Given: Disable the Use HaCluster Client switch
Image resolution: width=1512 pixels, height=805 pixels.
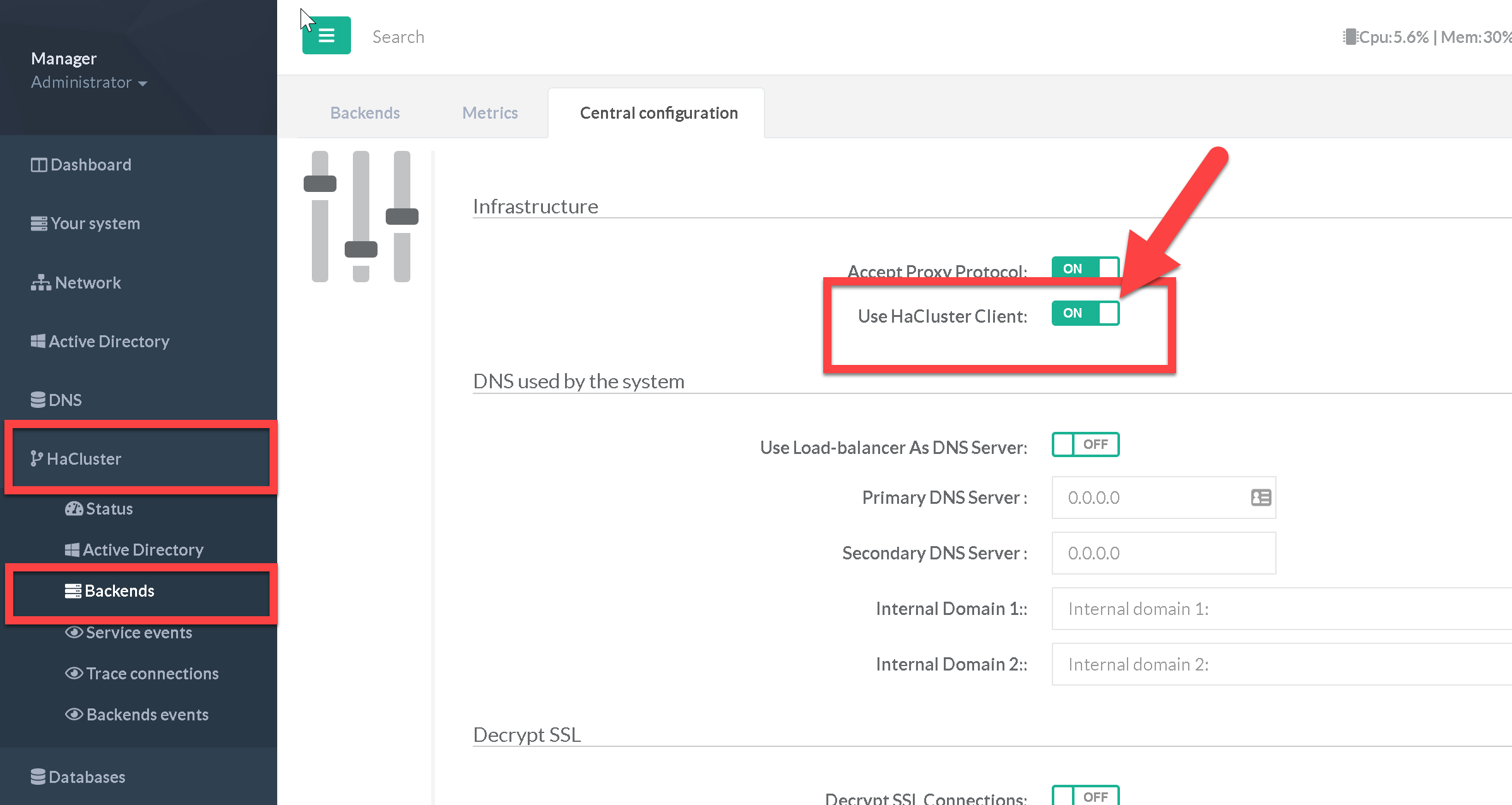Looking at the screenshot, I should point(1085,313).
